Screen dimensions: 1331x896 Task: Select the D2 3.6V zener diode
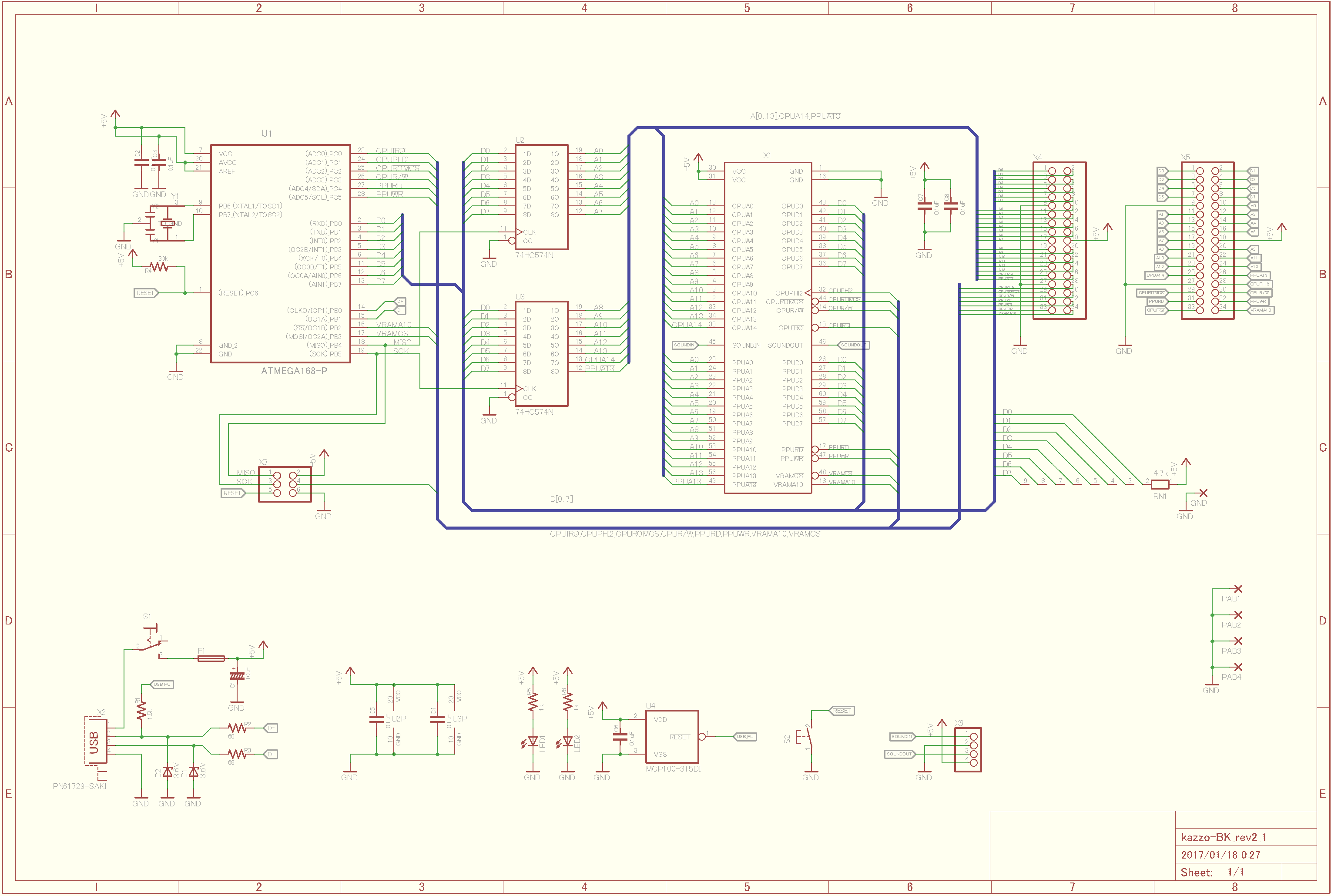168,772
